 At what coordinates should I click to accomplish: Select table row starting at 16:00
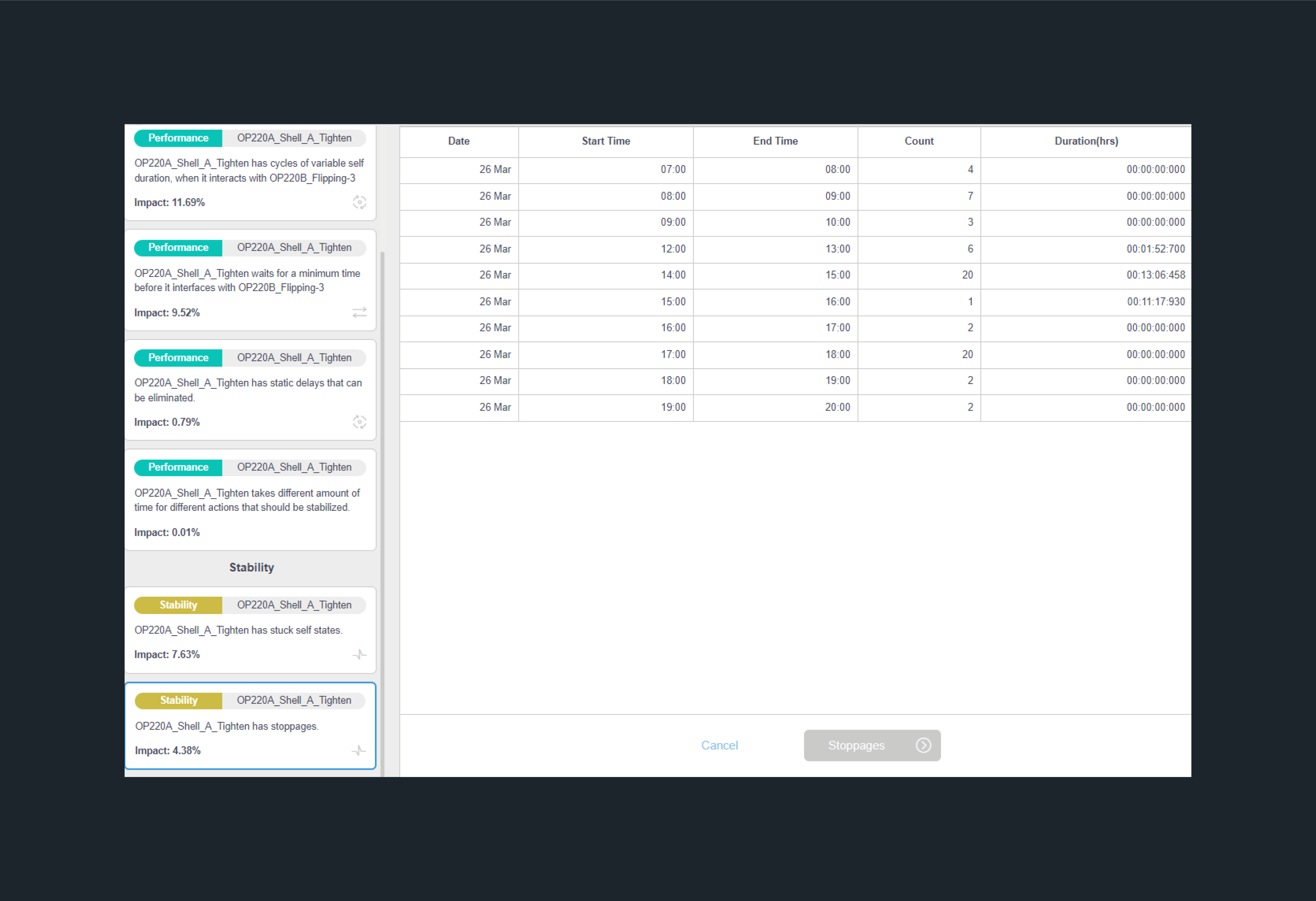796,328
